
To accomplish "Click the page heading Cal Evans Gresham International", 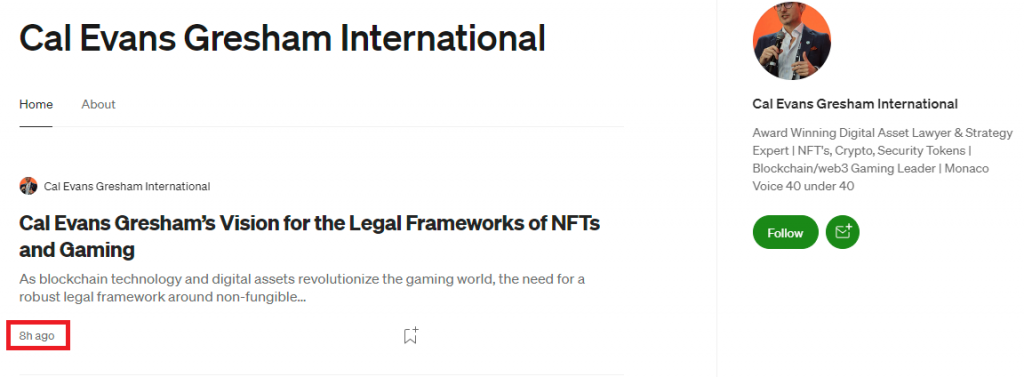I will pos(282,38).
